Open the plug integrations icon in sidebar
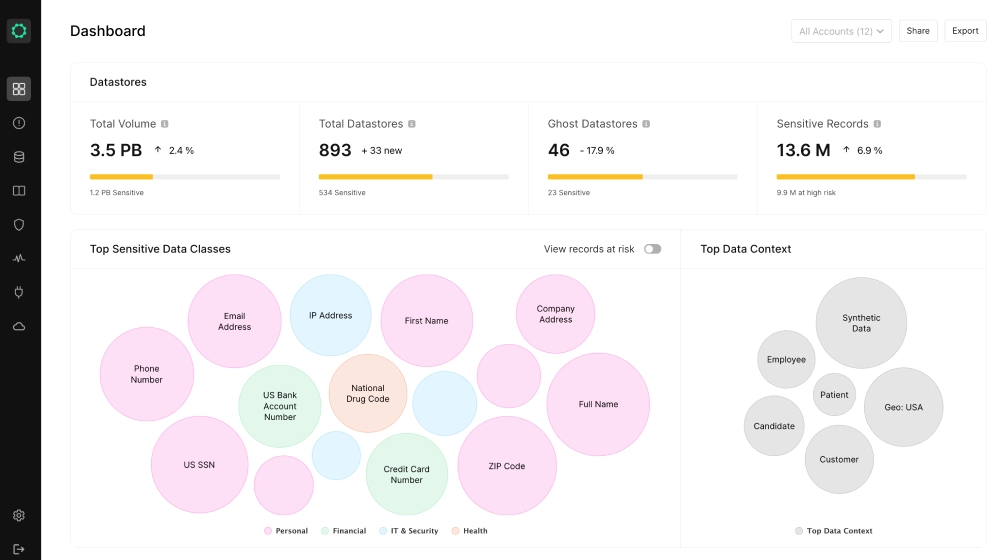 tap(19, 292)
